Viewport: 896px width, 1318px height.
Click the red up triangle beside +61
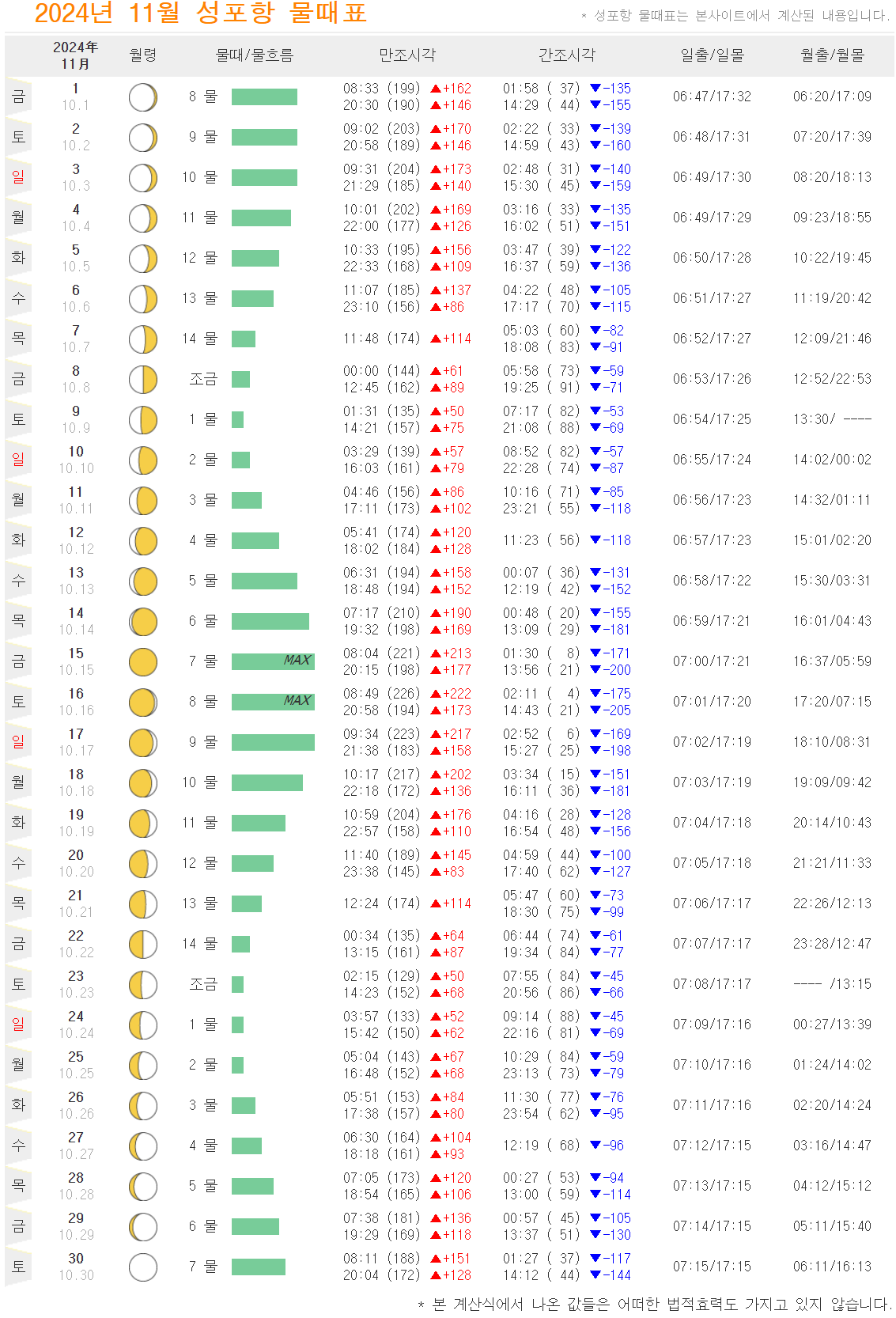click(x=436, y=371)
